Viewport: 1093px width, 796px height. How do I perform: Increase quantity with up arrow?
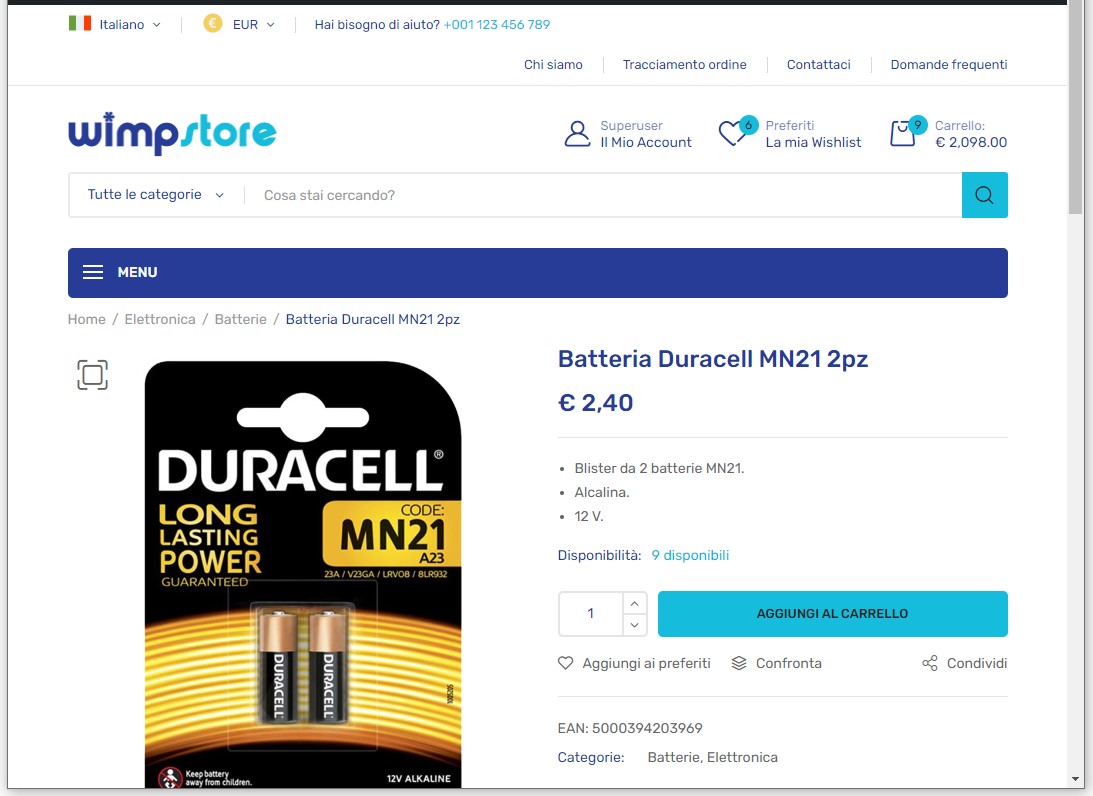(634, 604)
